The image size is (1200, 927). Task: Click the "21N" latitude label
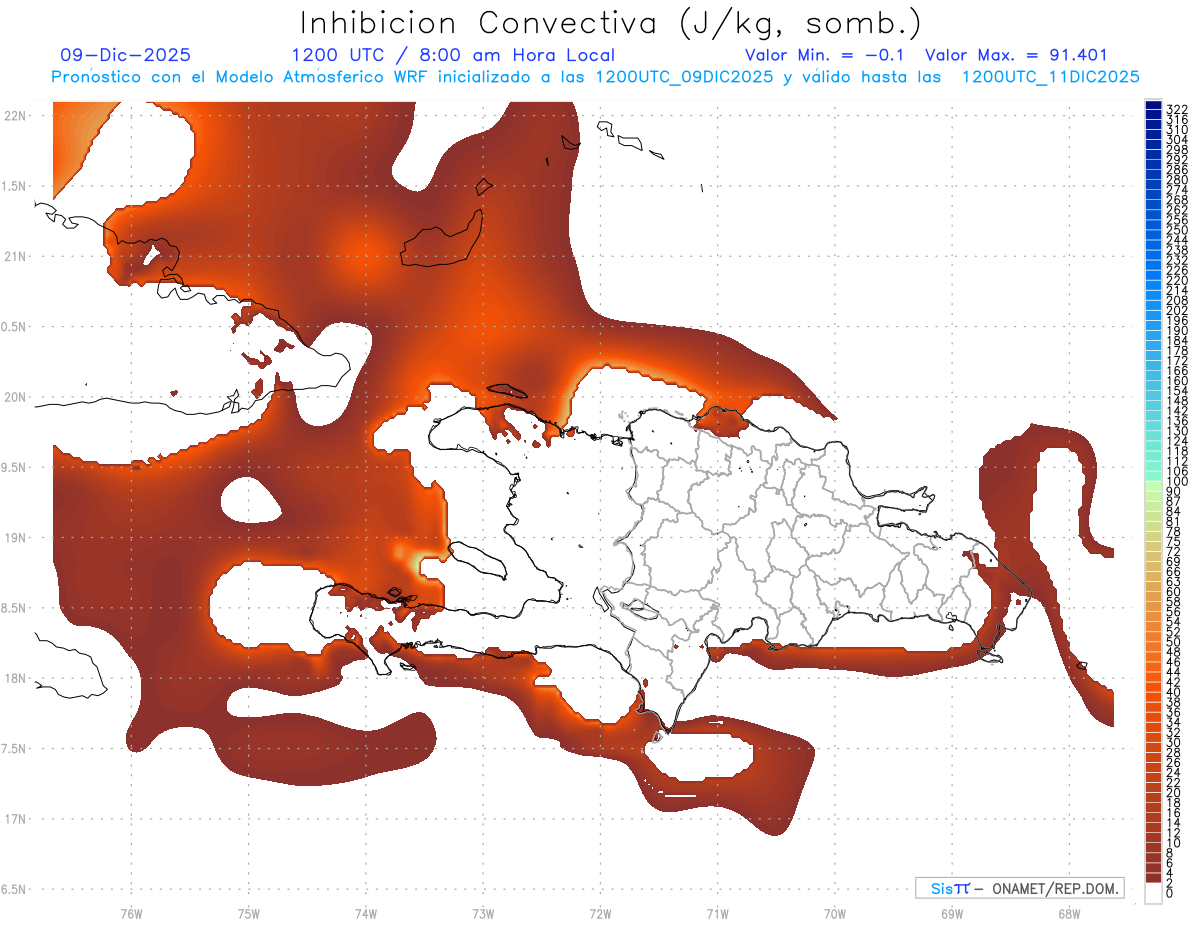point(15,257)
